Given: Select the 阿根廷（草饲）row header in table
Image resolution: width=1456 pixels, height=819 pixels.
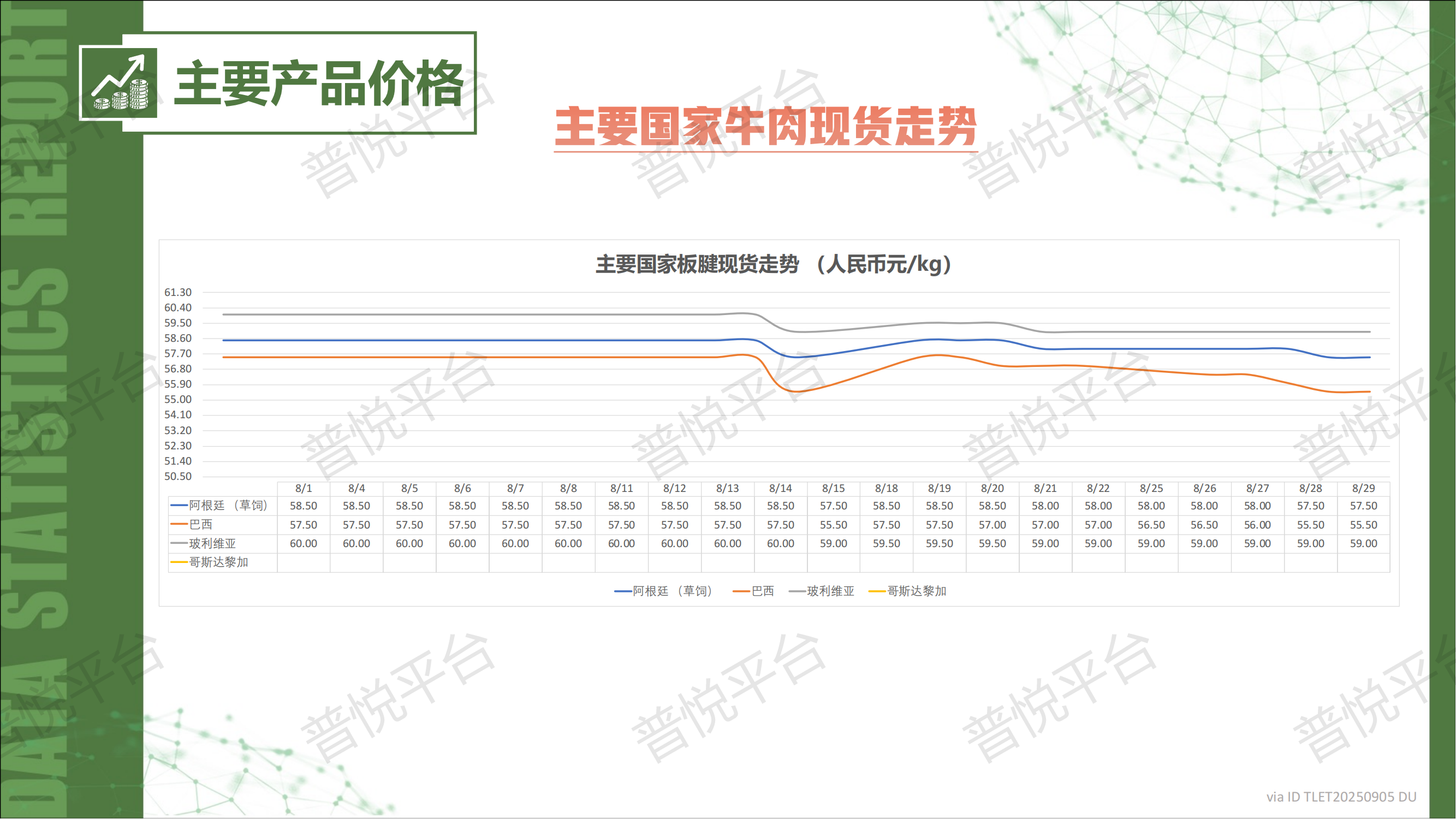Looking at the screenshot, I should [x=226, y=506].
